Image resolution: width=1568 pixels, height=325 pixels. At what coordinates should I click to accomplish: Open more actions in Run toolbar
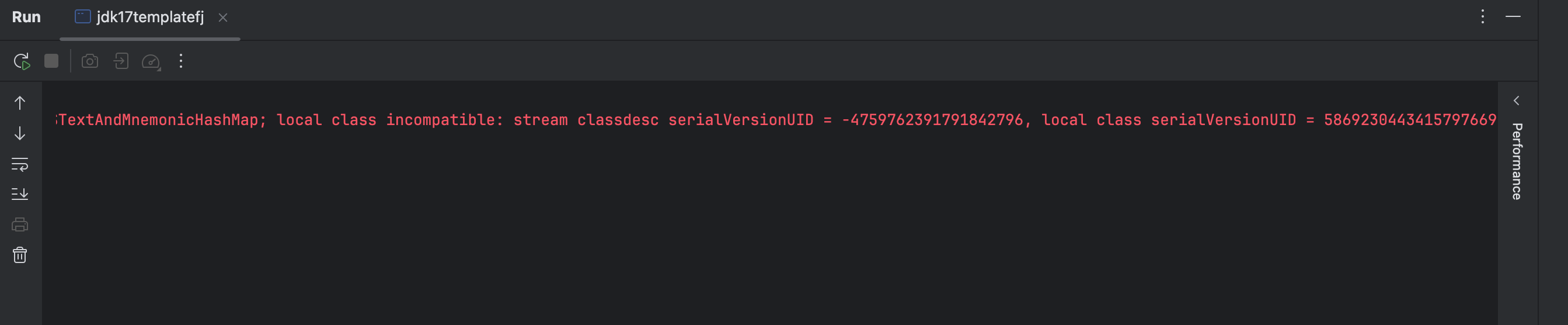(181, 61)
